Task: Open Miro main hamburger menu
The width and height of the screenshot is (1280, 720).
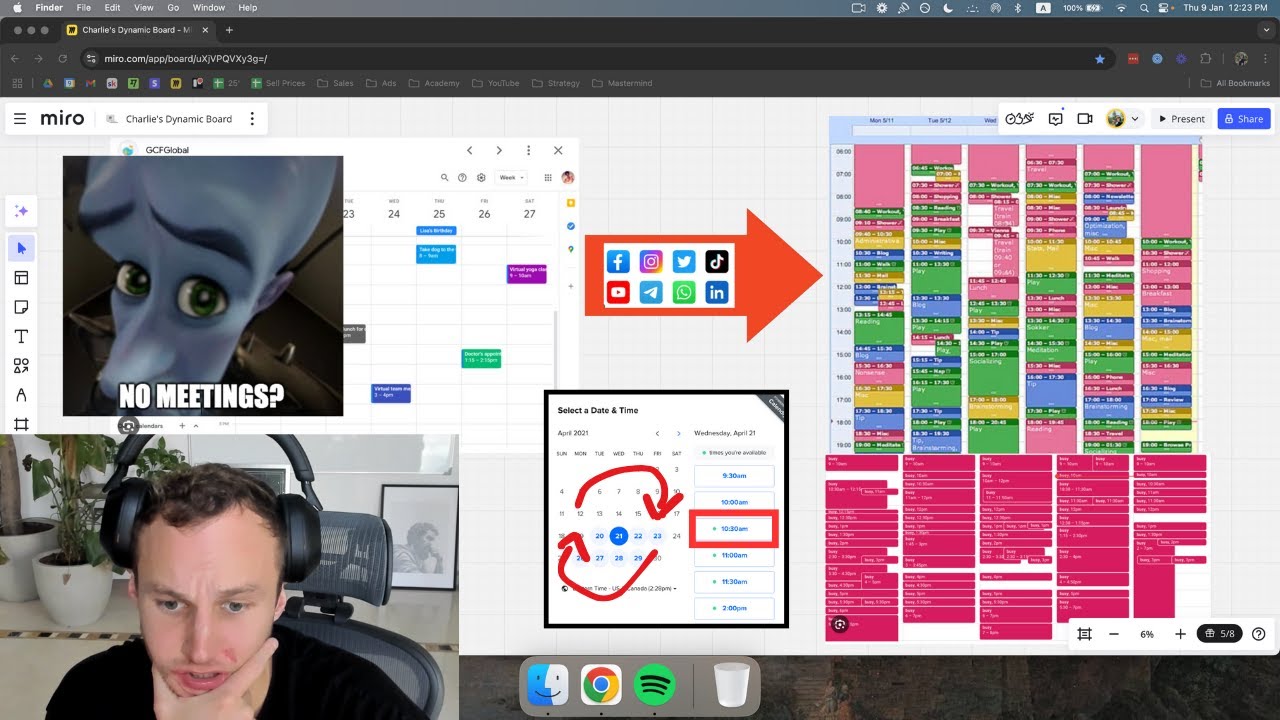Action: (20, 119)
